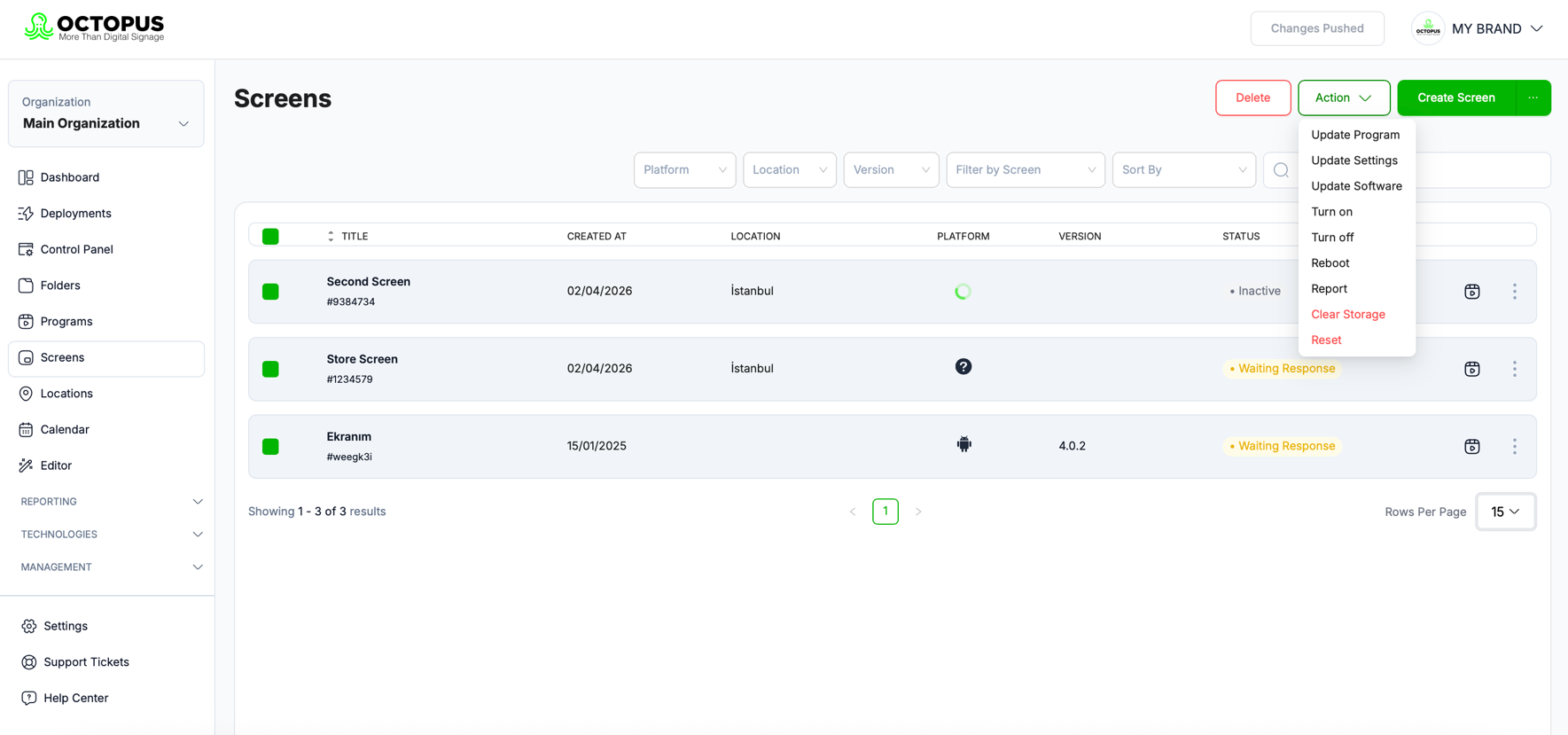Select Clear Storage in Action menu
This screenshot has width=1568, height=735.
pyautogui.click(x=1347, y=315)
